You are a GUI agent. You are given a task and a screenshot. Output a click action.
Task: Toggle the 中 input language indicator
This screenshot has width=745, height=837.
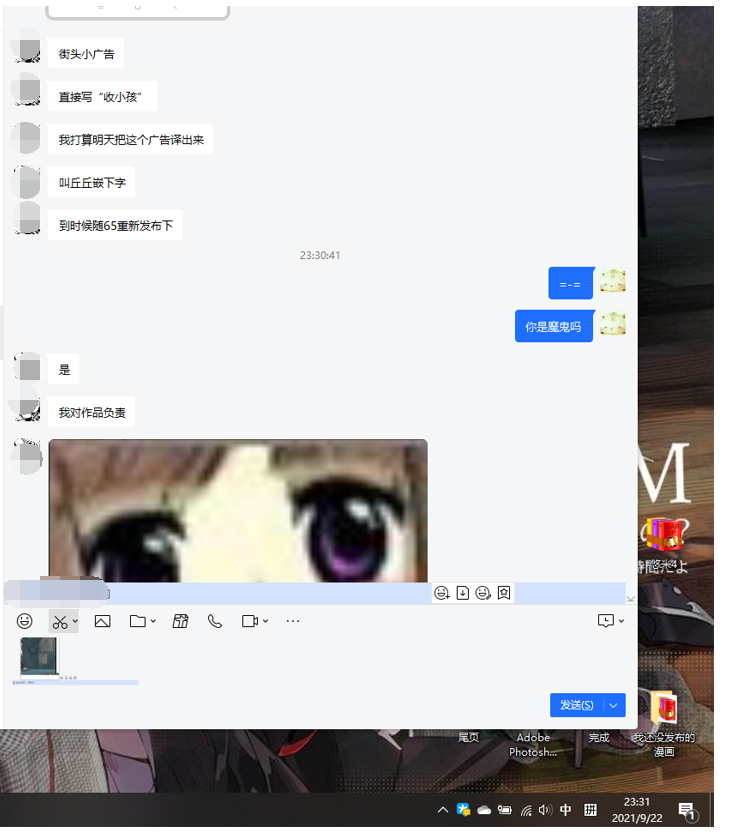(565, 810)
